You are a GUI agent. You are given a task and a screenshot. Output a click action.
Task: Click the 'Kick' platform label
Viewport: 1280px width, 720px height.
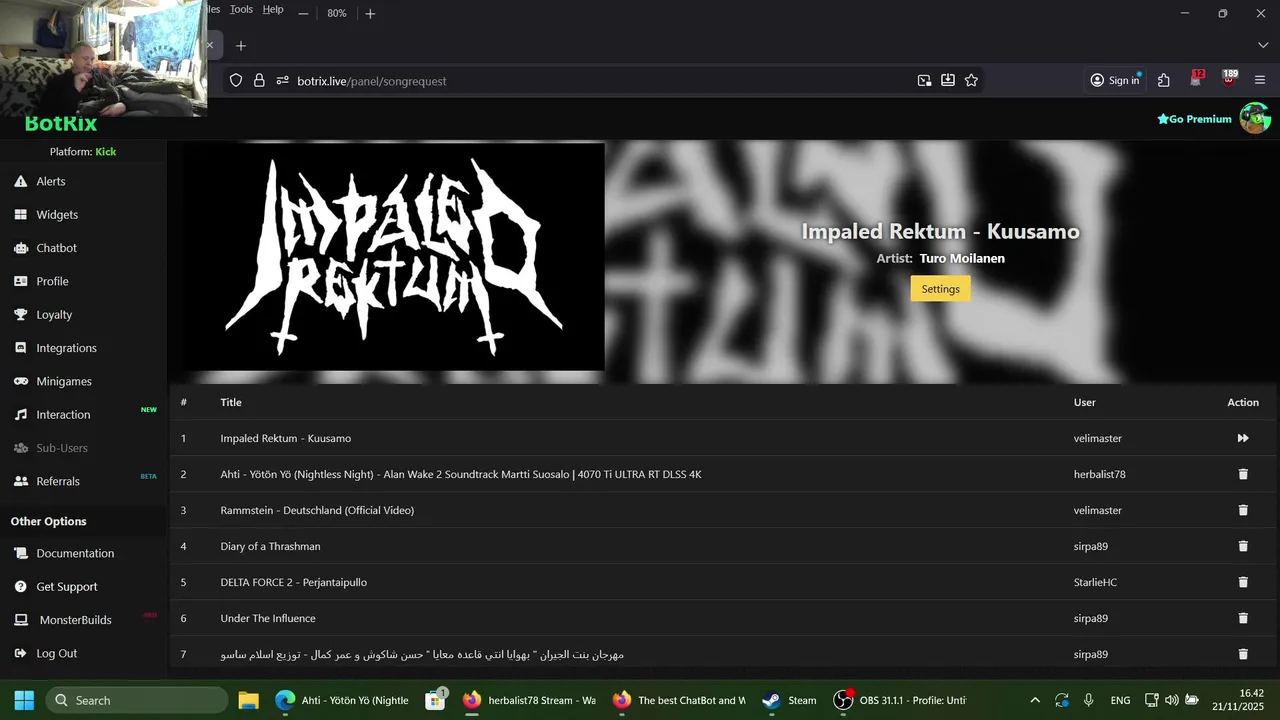pyautogui.click(x=106, y=152)
